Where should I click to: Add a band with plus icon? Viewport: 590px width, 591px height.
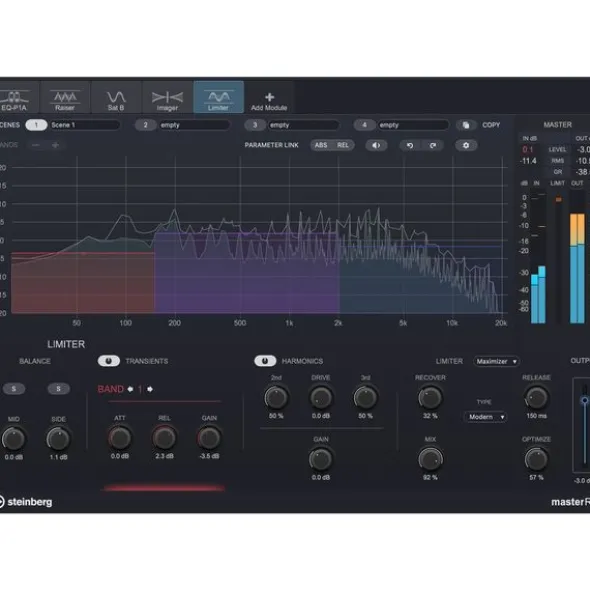pos(55,145)
